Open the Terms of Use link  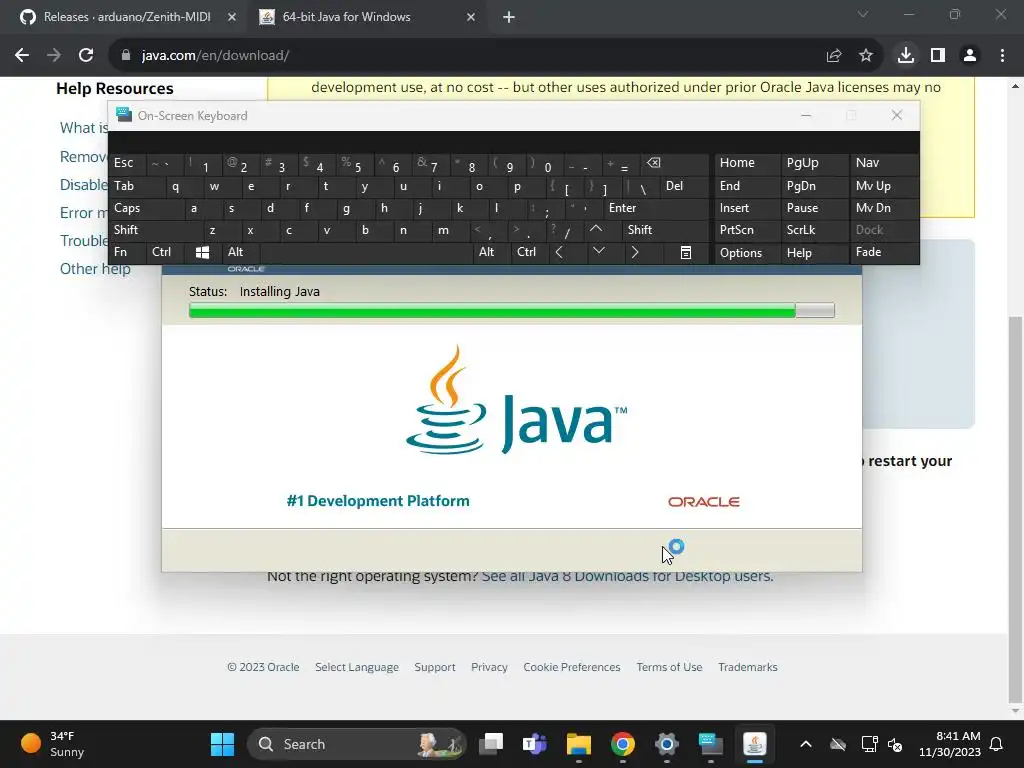click(x=669, y=667)
